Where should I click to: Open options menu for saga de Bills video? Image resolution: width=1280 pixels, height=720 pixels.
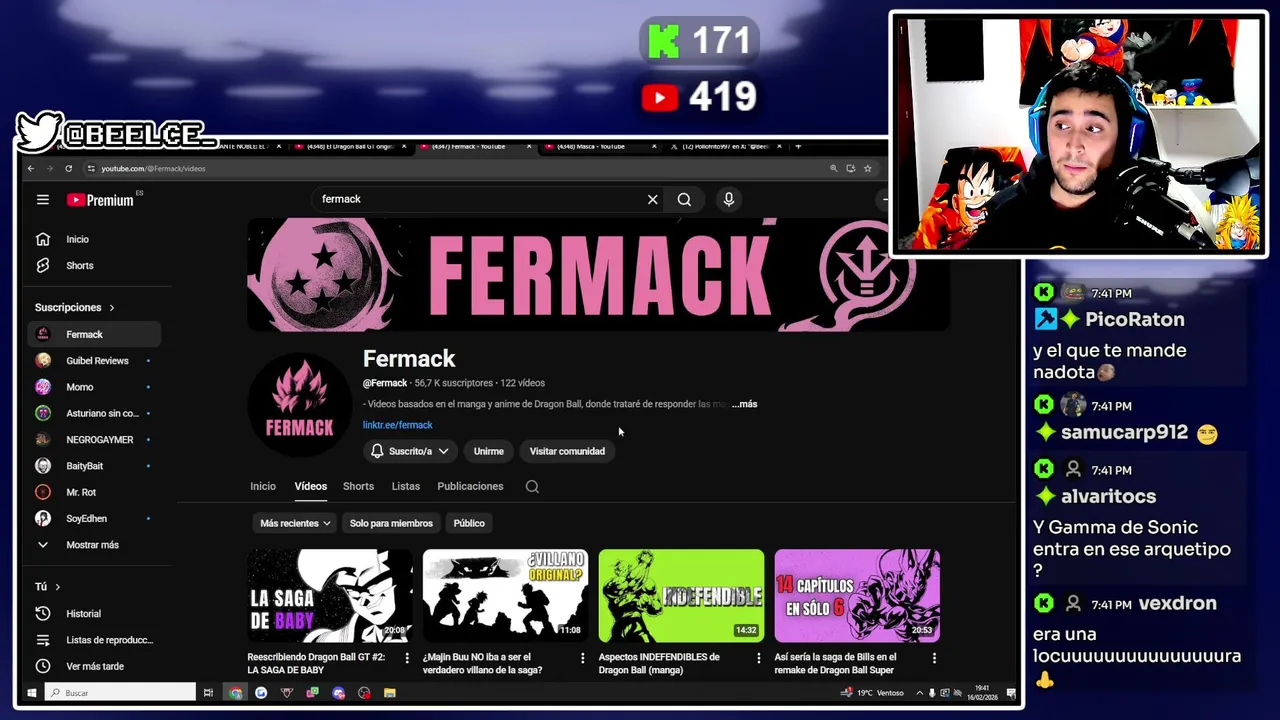point(935,658)
